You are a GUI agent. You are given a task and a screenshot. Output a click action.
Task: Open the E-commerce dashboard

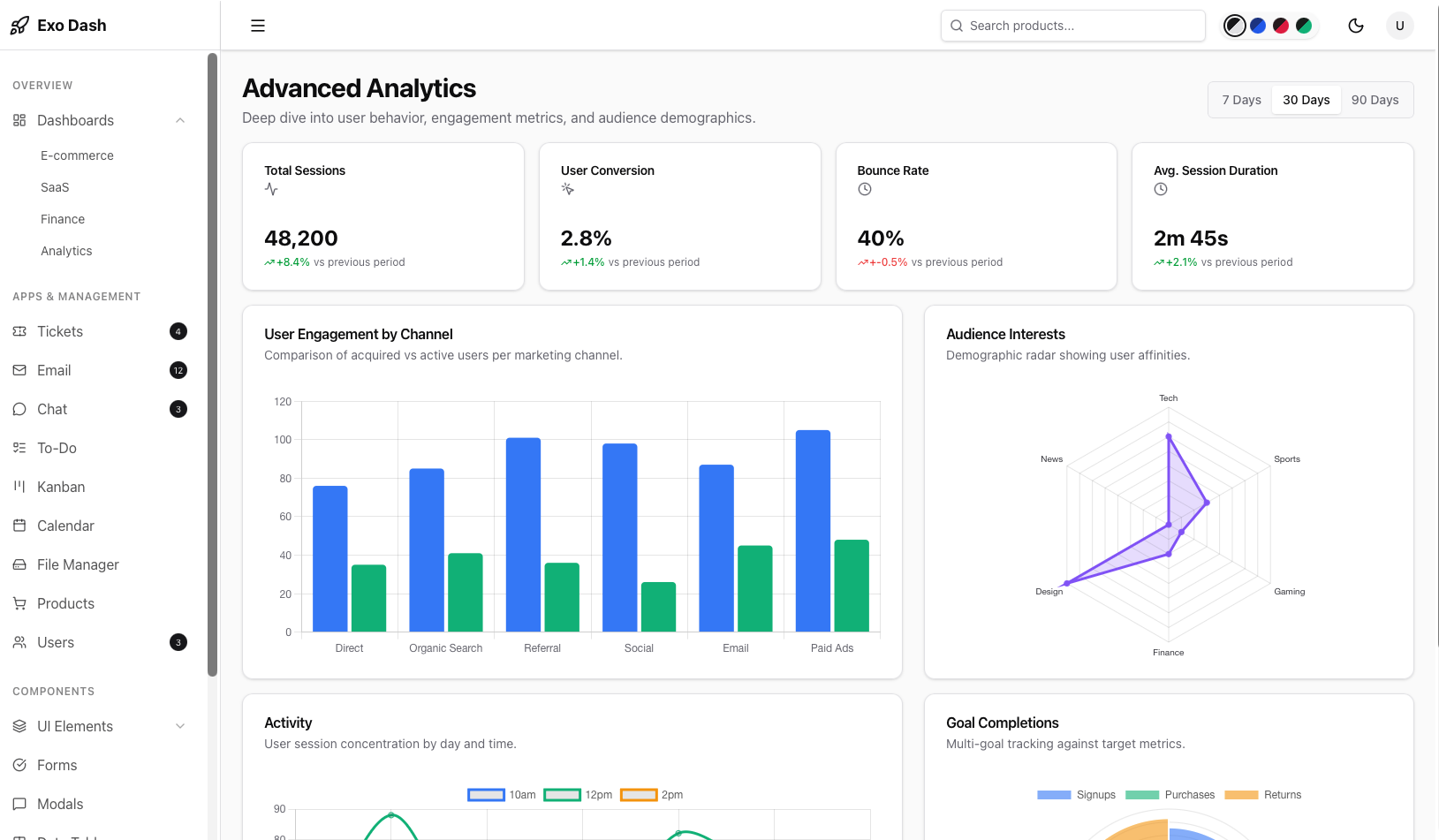[77, 155]
